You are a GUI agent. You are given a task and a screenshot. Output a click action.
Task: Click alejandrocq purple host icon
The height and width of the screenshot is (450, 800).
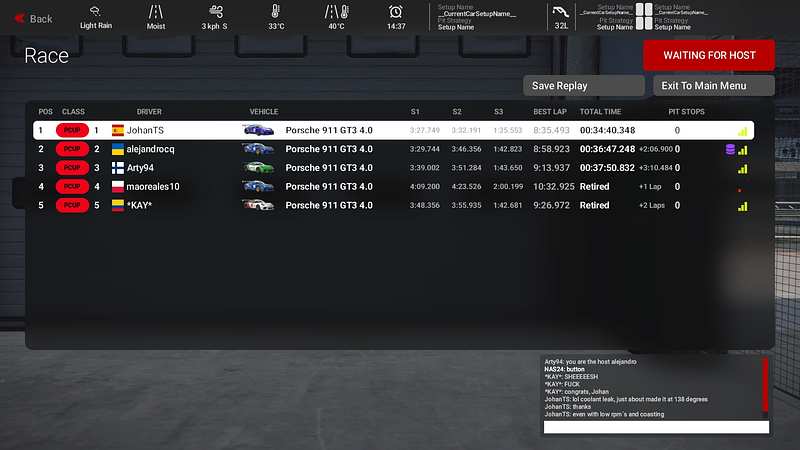tap(730, 149)
